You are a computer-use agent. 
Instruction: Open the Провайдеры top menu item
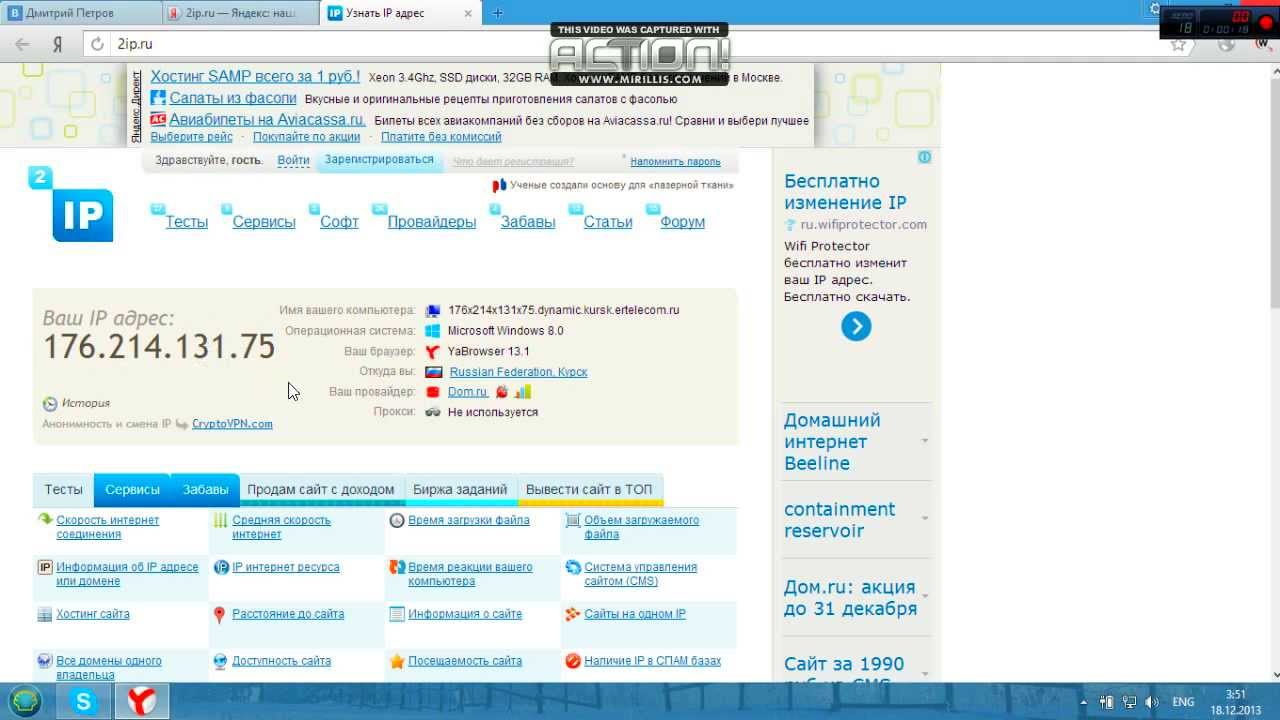432,222
